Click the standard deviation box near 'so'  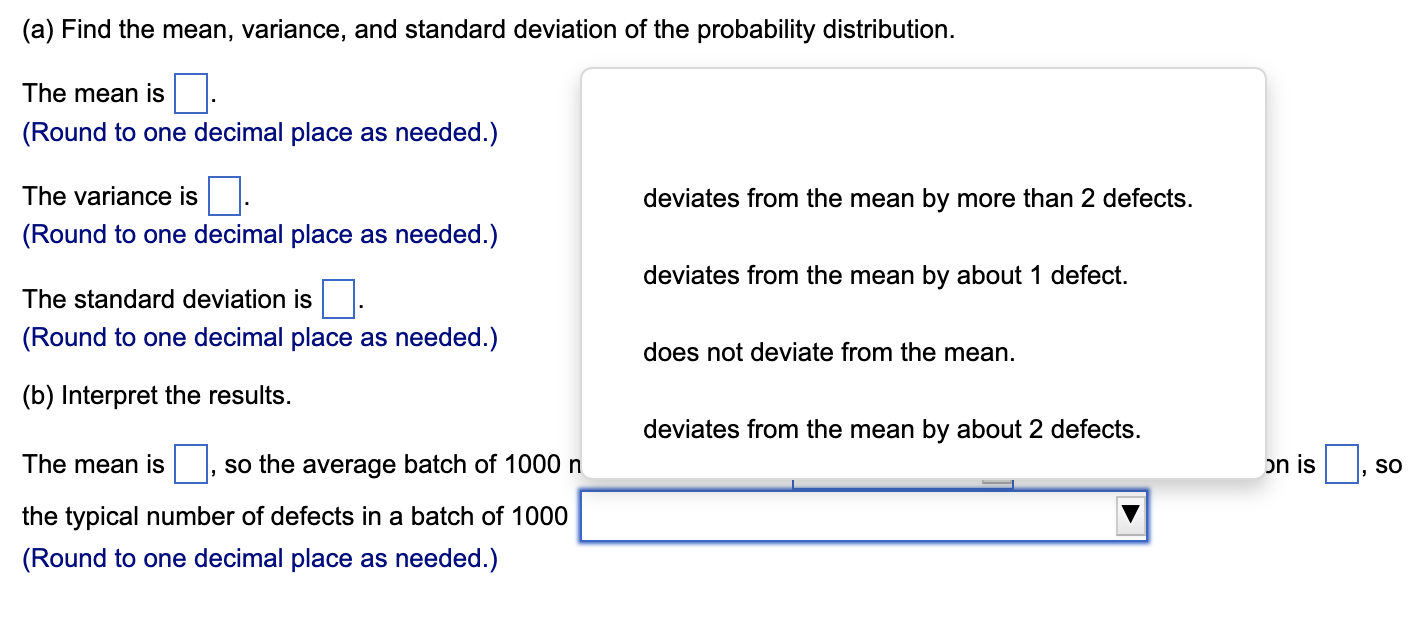pyautogui.click(x=1341, y=464)
